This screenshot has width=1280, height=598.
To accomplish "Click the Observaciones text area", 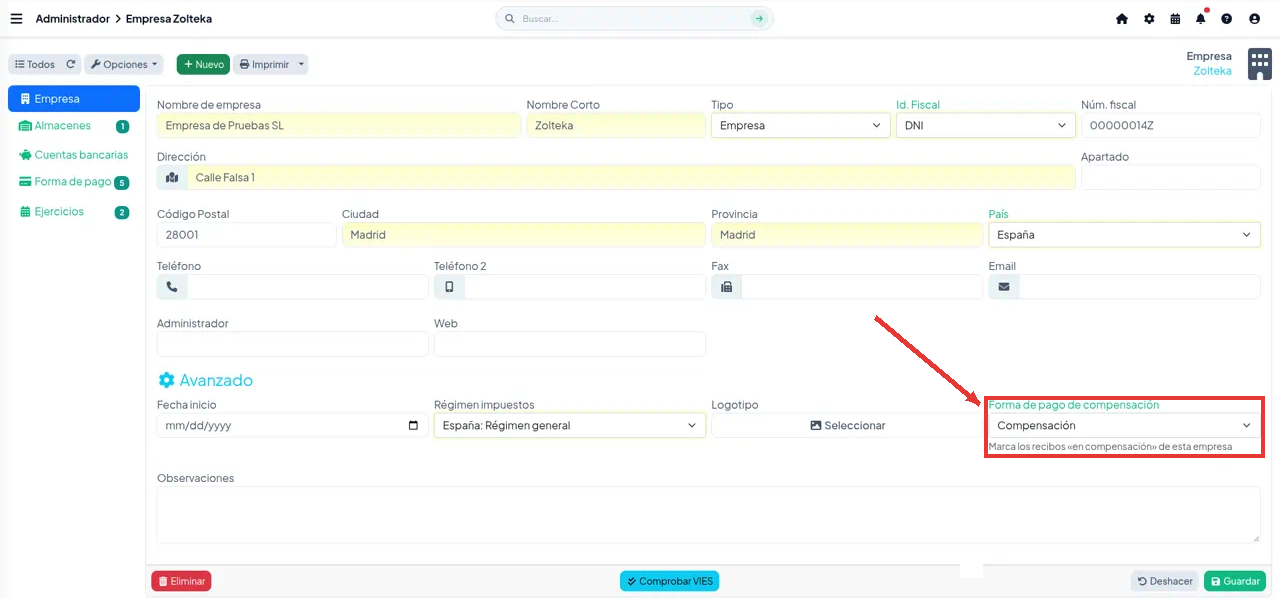I will pyautogui.click(x=708, y=515).
